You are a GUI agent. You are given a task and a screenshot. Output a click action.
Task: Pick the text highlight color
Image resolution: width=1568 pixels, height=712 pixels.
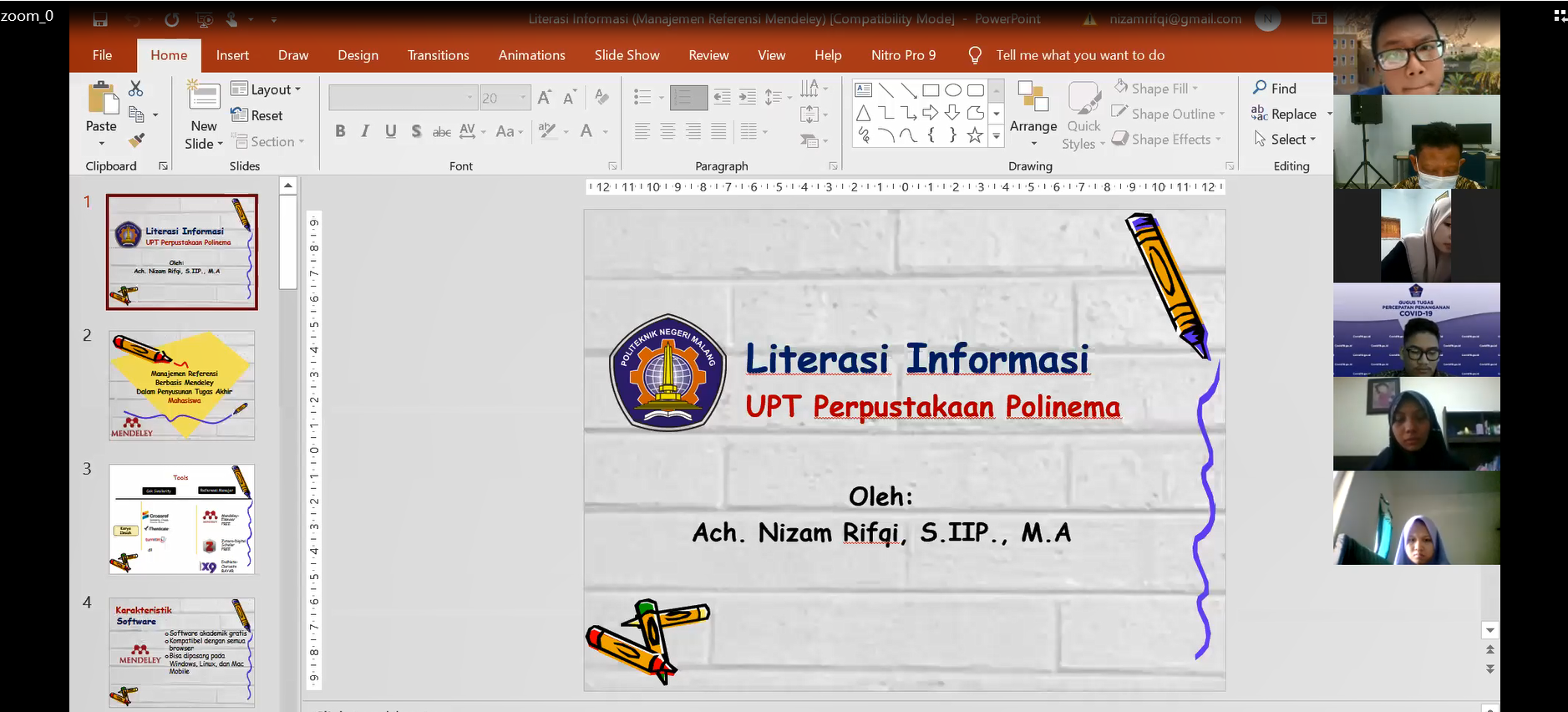552,131
